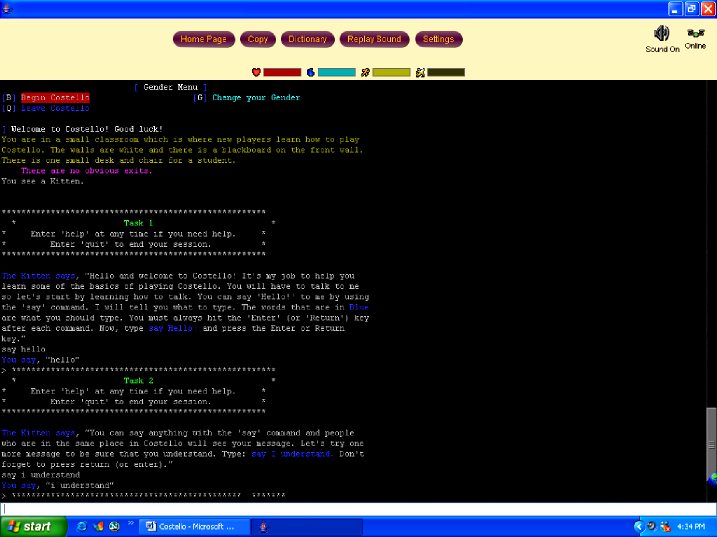The width and height of the screenshot is (717, 537).
Task: Click the red health bar
Action: coord(282,72)
